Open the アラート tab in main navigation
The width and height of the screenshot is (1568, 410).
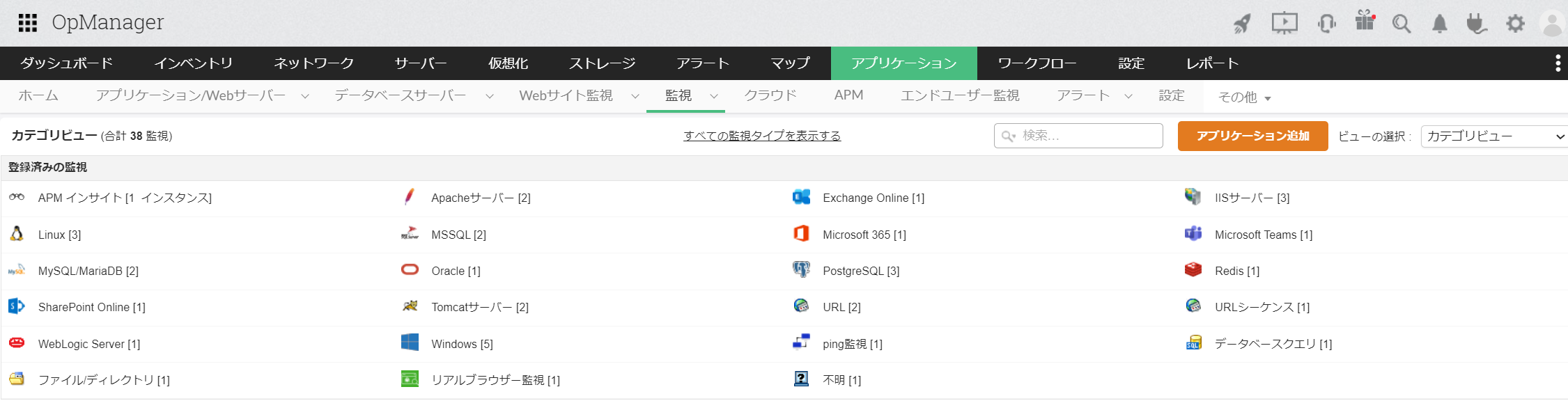pos(702,63)
